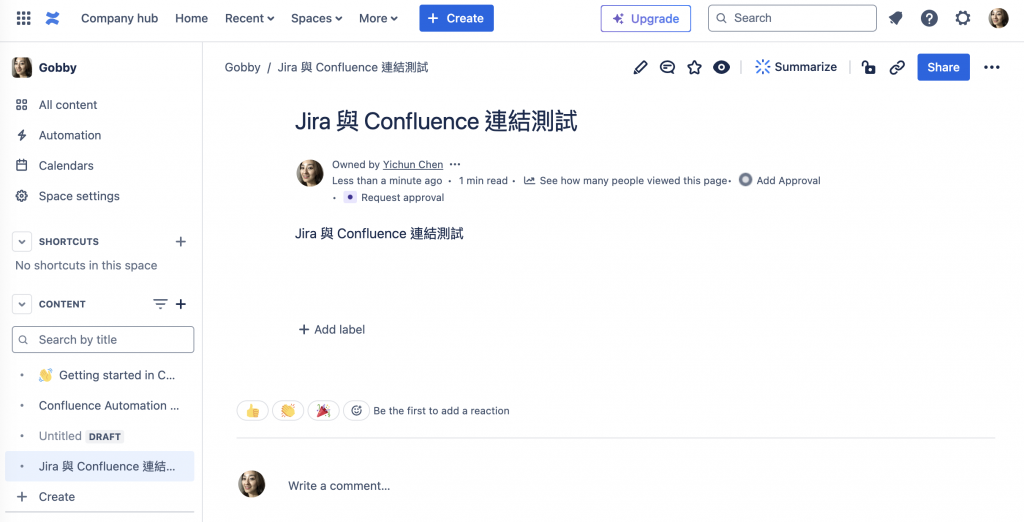Image resolution: width=1024 pixels, height=522 pixels.
Task: Click Add Approval
Action: point(780,180)
